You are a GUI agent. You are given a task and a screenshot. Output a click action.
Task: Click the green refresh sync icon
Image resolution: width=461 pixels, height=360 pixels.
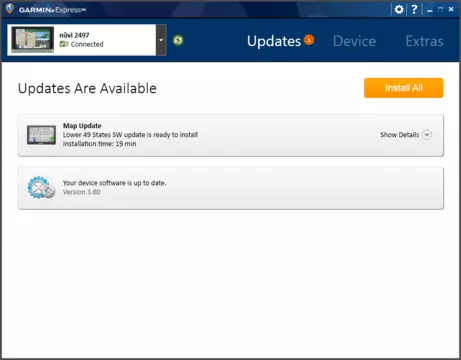[x=178, y=40]
